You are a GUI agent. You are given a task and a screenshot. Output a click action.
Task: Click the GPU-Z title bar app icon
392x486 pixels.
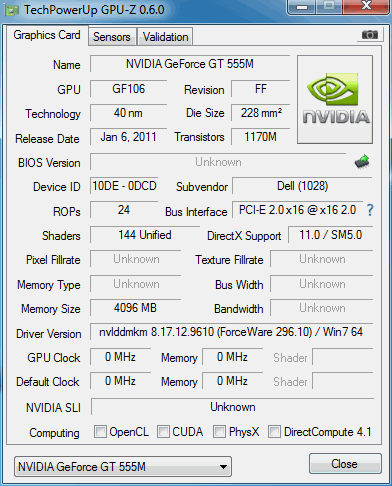point(11,11)
